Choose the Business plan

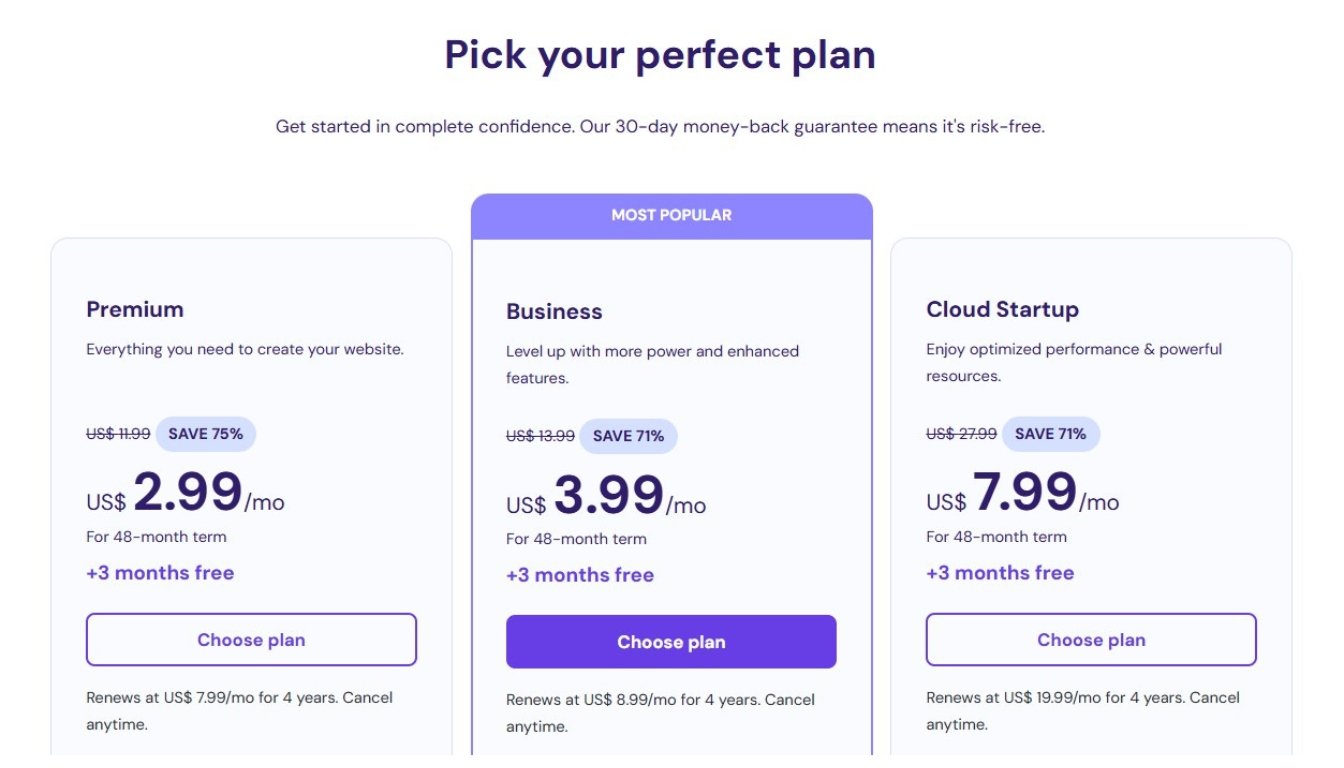pos(671,642)
